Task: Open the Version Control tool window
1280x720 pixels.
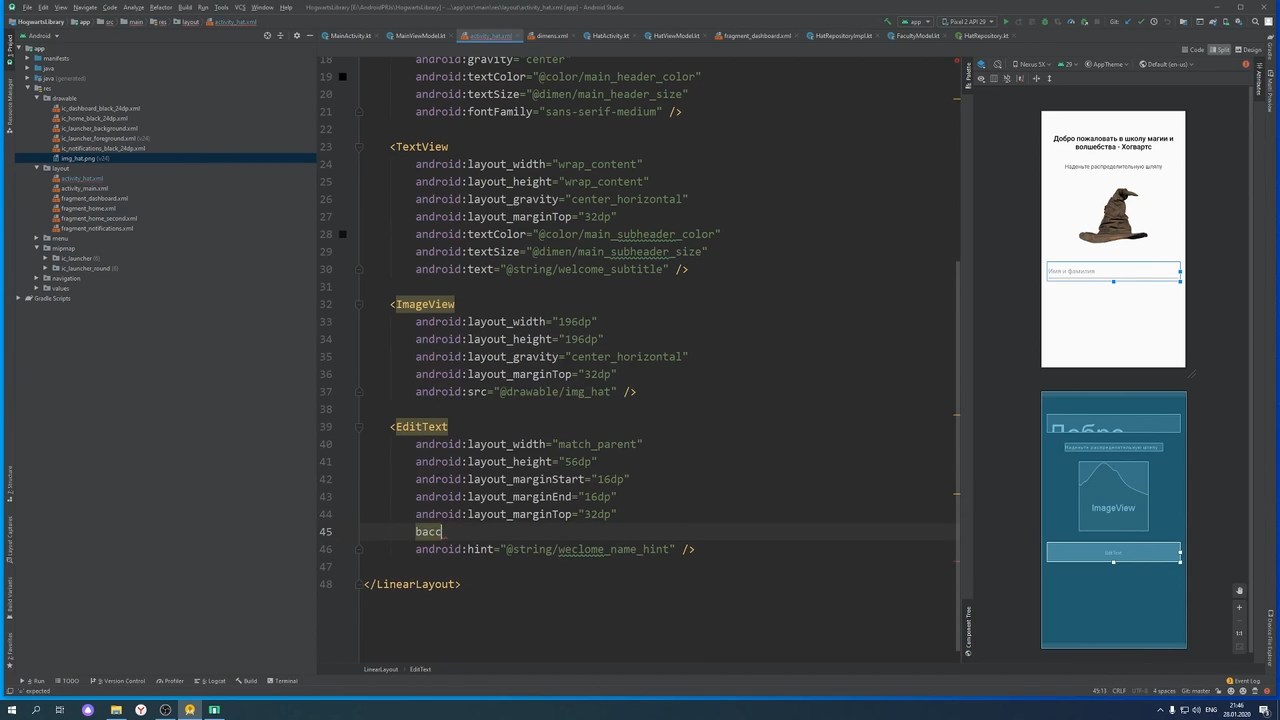Action: [118, 681]
